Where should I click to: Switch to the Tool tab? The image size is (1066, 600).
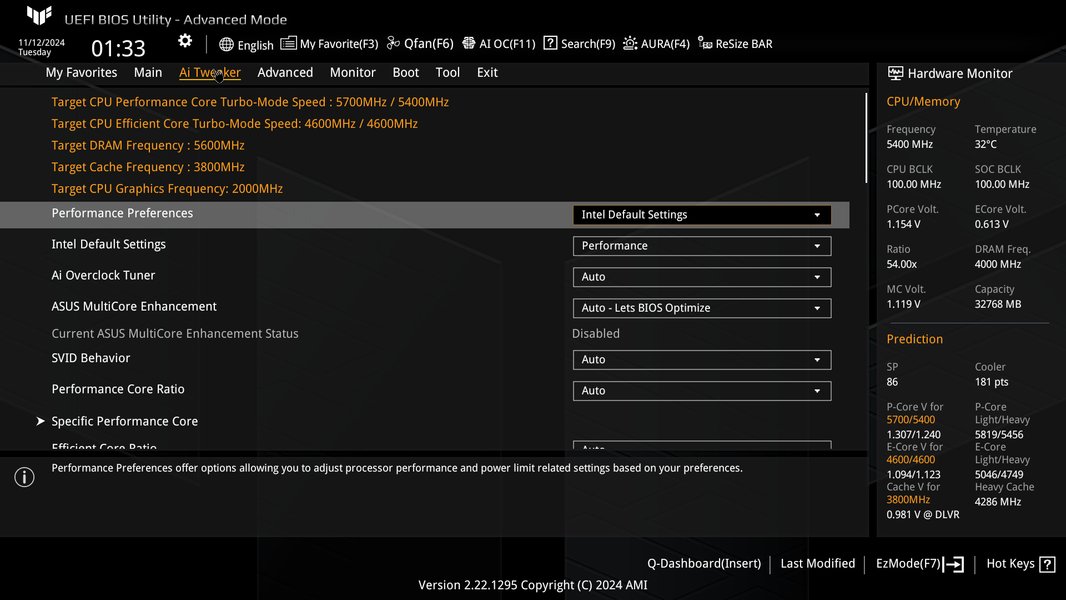447,72
